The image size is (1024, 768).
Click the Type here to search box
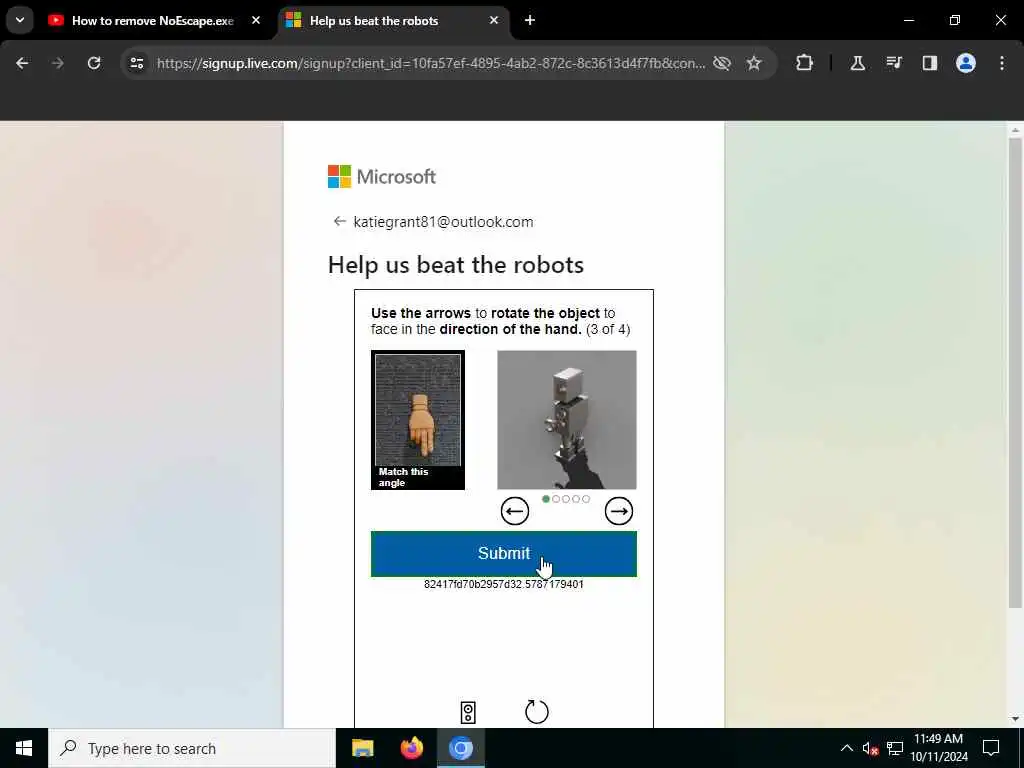[x=192, y=748]
